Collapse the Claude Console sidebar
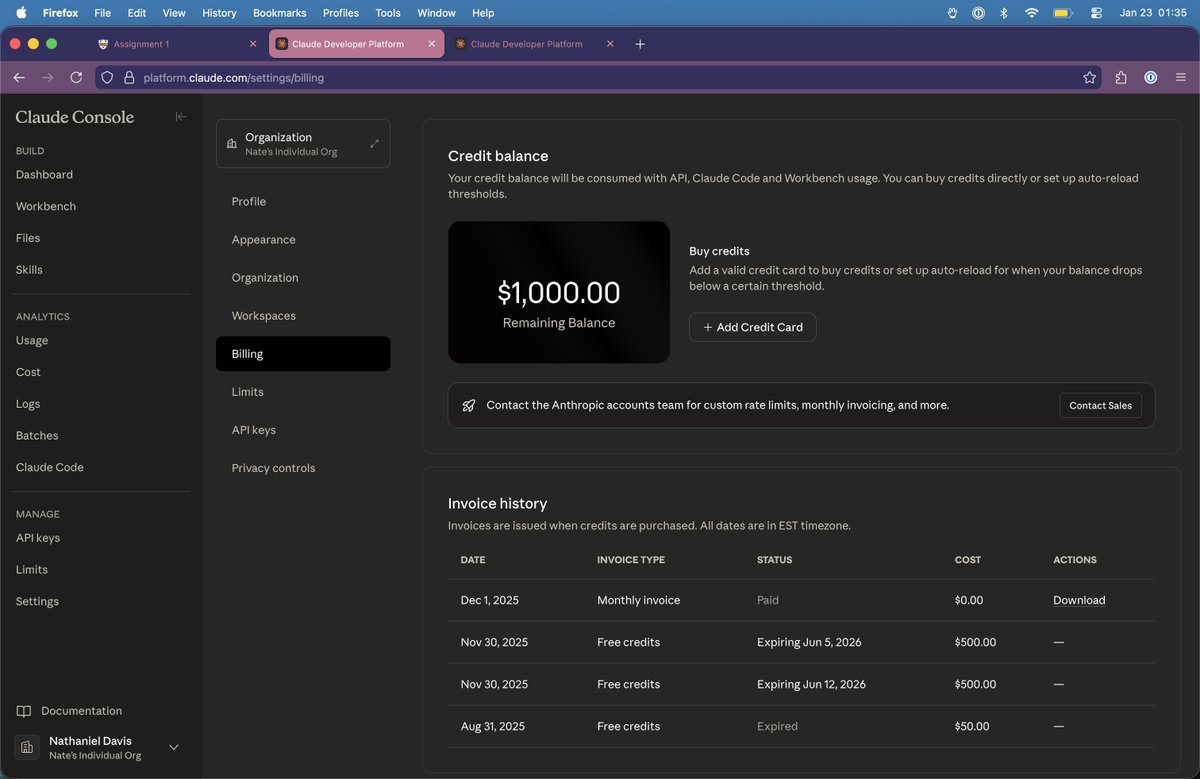The image size is (1200, 779). [180, 117]
